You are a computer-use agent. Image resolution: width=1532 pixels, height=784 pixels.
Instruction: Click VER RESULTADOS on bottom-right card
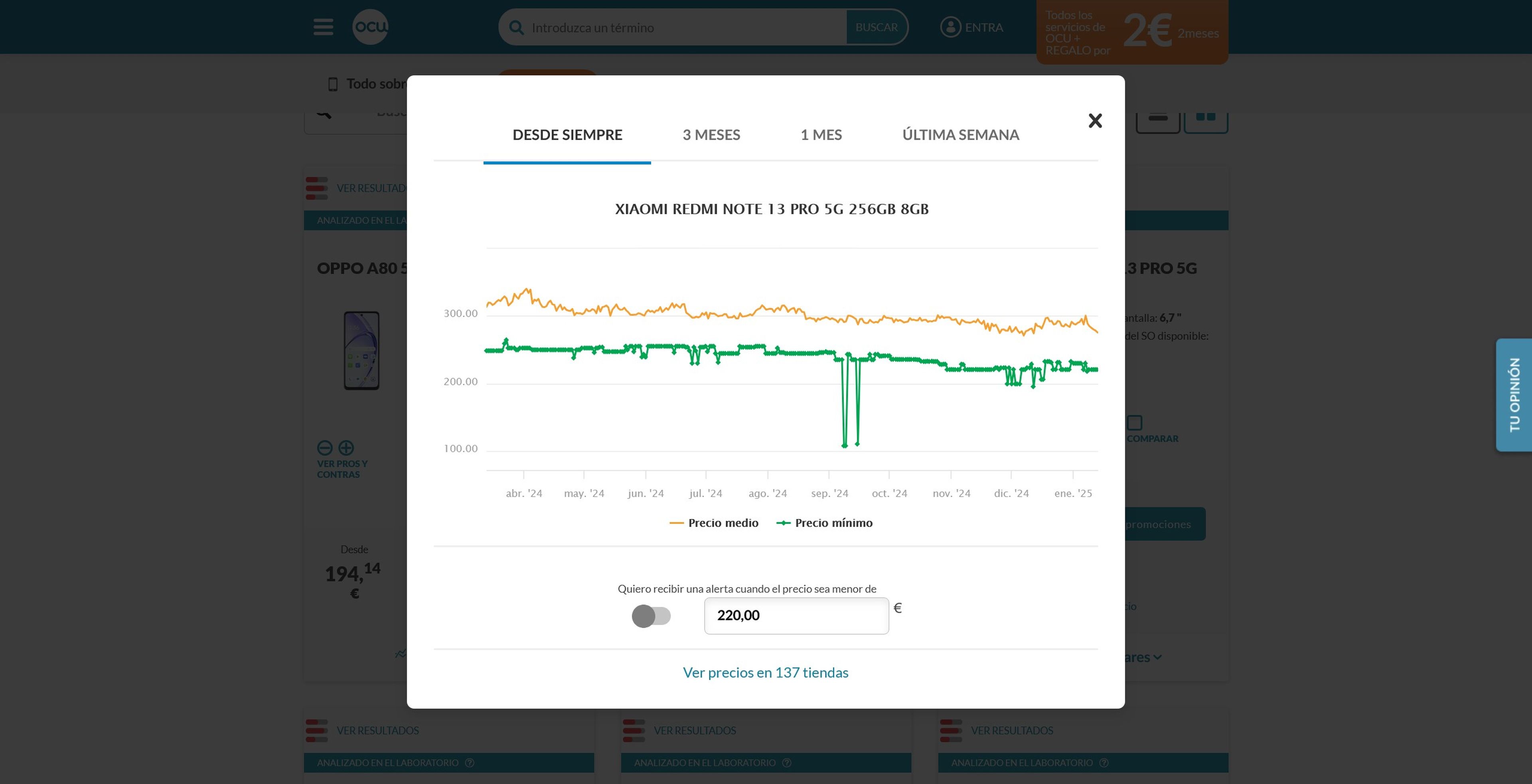1012,731
